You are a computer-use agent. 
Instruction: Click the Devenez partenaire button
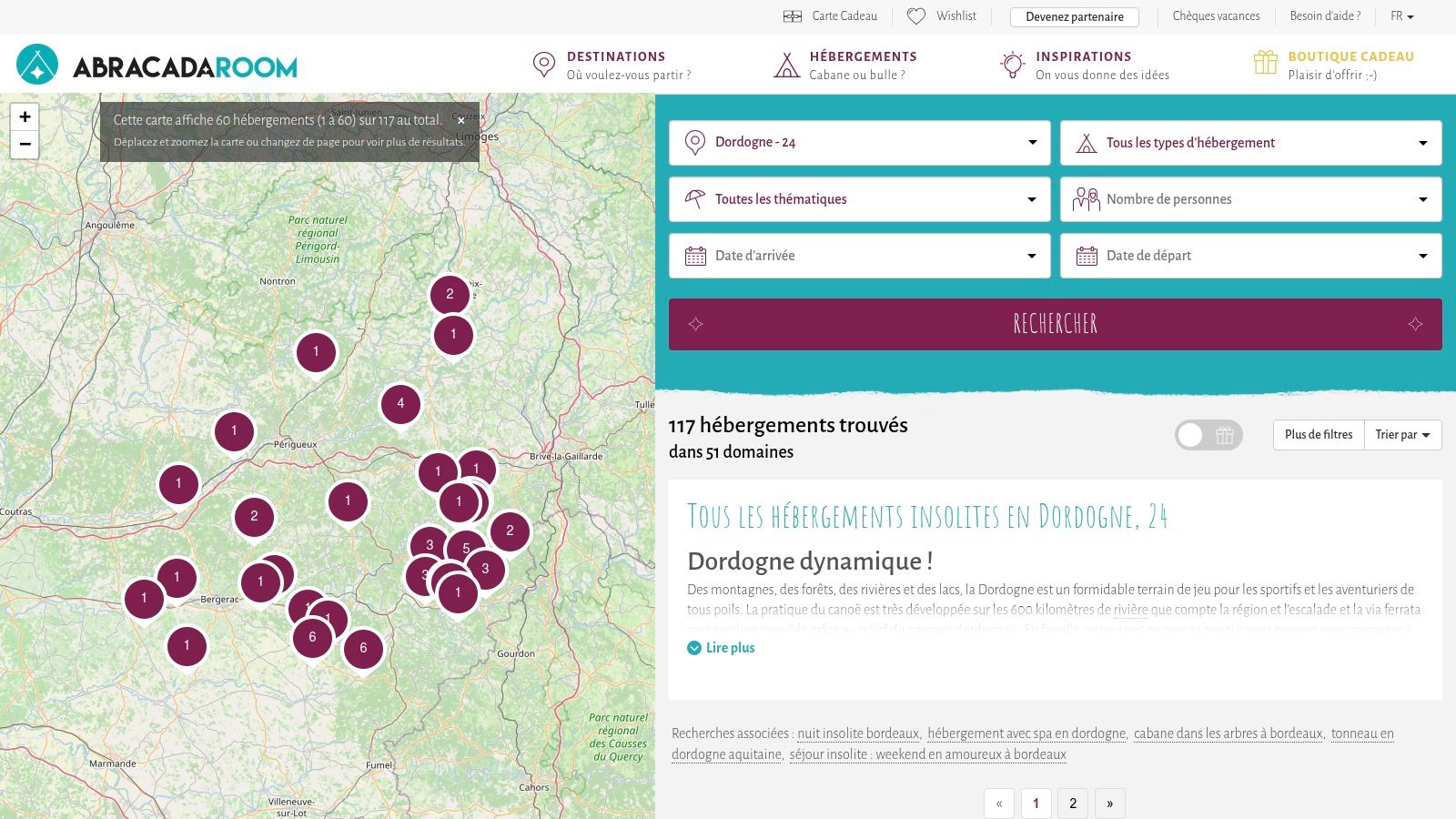[1075, 16]
